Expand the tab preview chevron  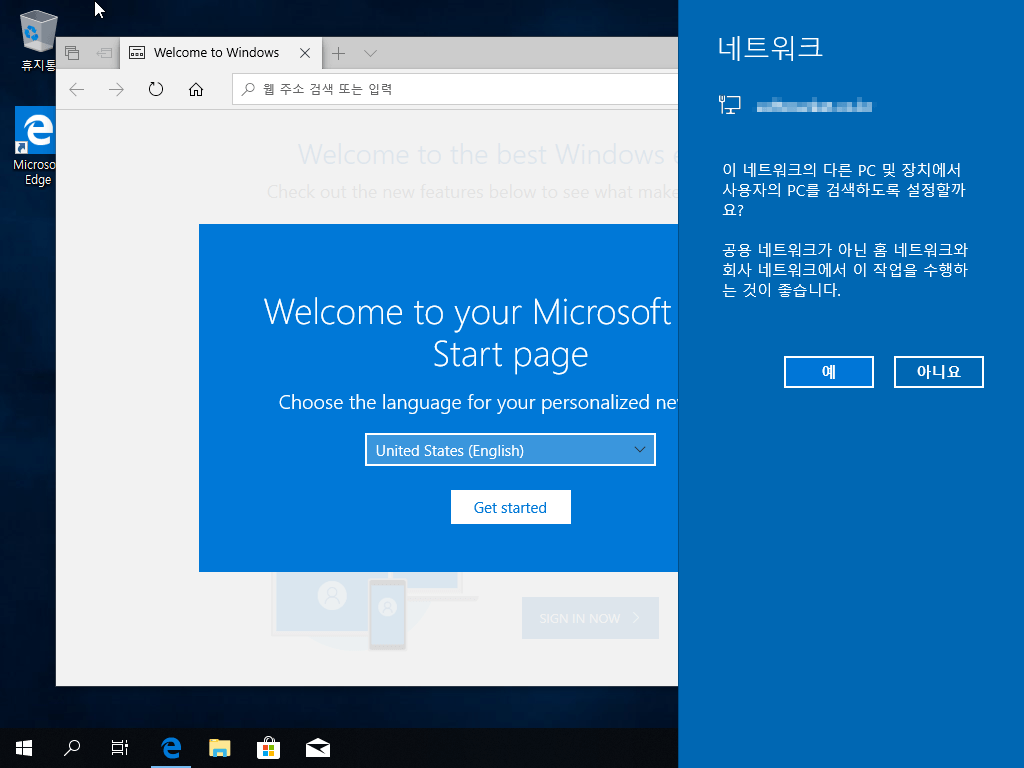370,53
